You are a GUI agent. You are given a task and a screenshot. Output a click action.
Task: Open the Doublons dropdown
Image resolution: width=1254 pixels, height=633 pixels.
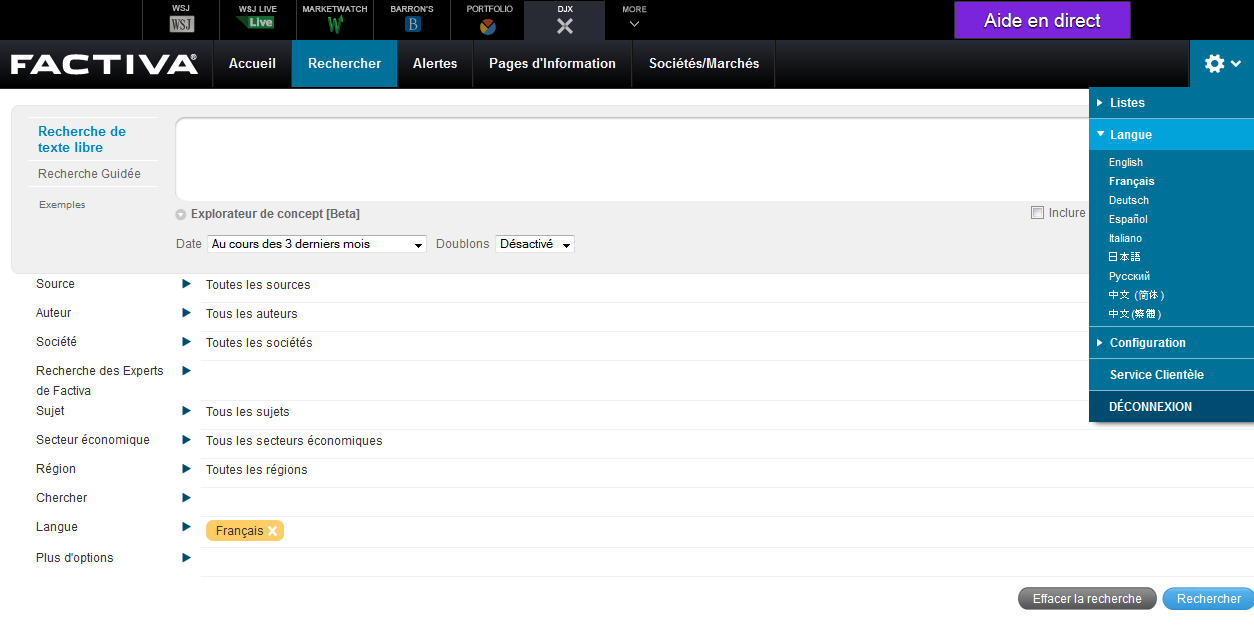point(535,244)
